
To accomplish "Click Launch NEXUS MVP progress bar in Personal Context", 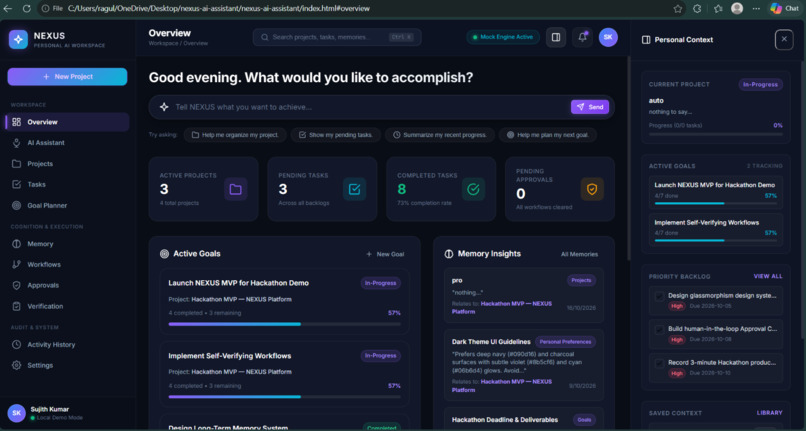I will [715, 203].
